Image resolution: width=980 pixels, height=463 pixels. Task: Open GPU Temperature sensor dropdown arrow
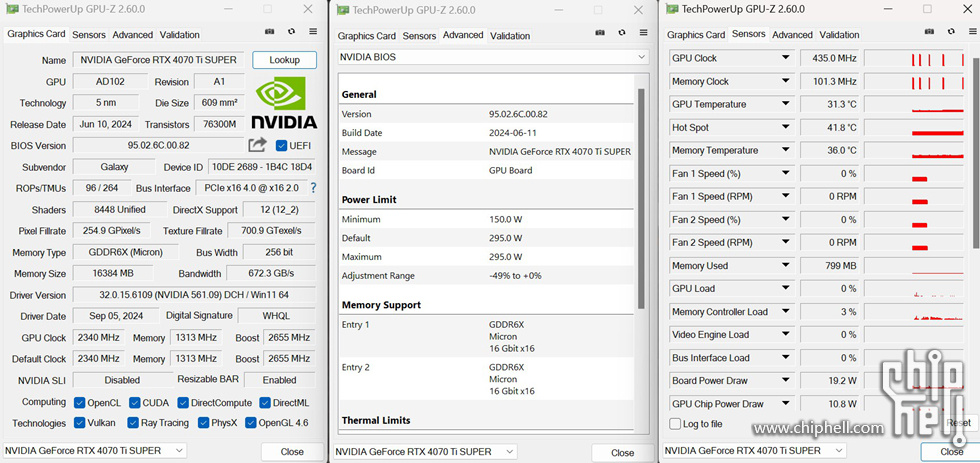click(x=785, y=104)
